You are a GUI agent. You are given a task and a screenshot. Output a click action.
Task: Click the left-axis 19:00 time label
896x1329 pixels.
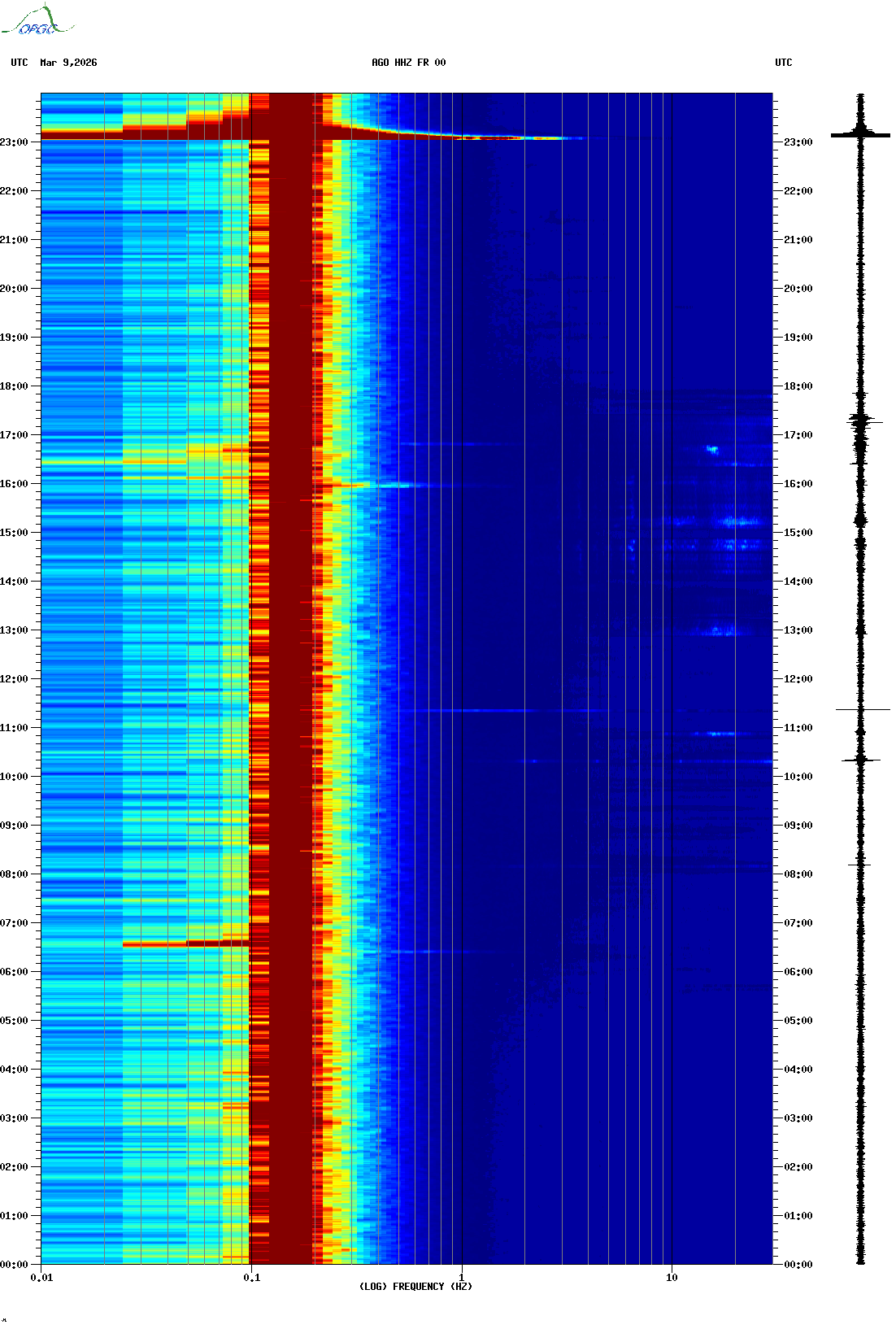[x=14, y=338]
